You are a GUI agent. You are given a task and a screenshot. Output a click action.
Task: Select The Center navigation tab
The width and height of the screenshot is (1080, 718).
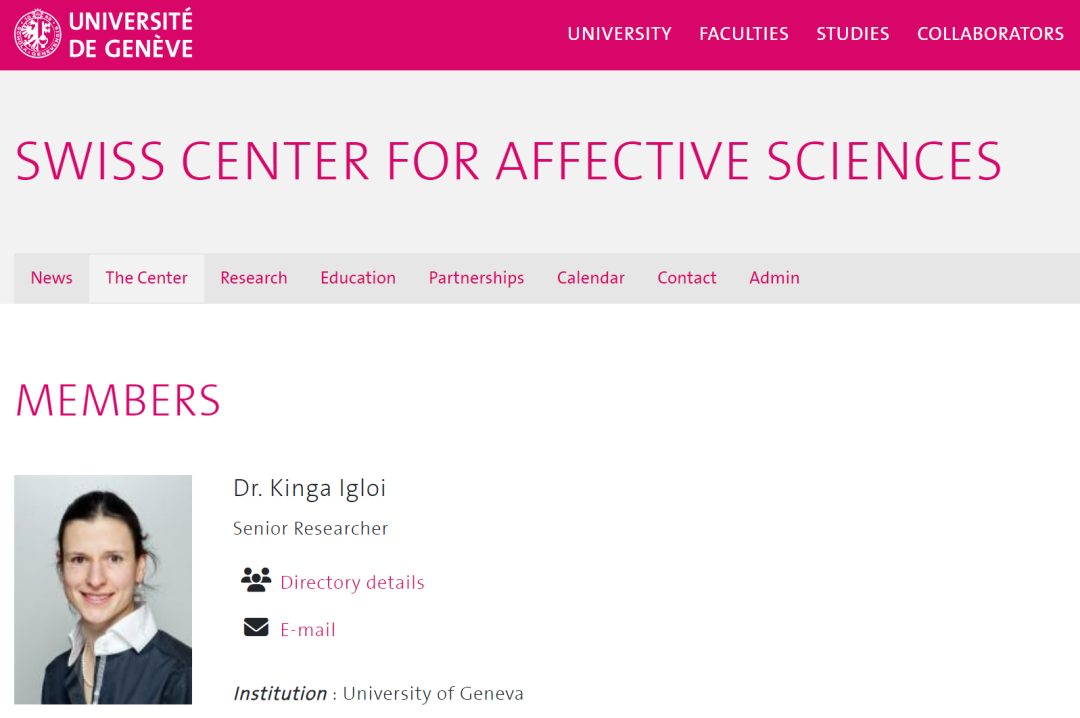coord(146,278)
